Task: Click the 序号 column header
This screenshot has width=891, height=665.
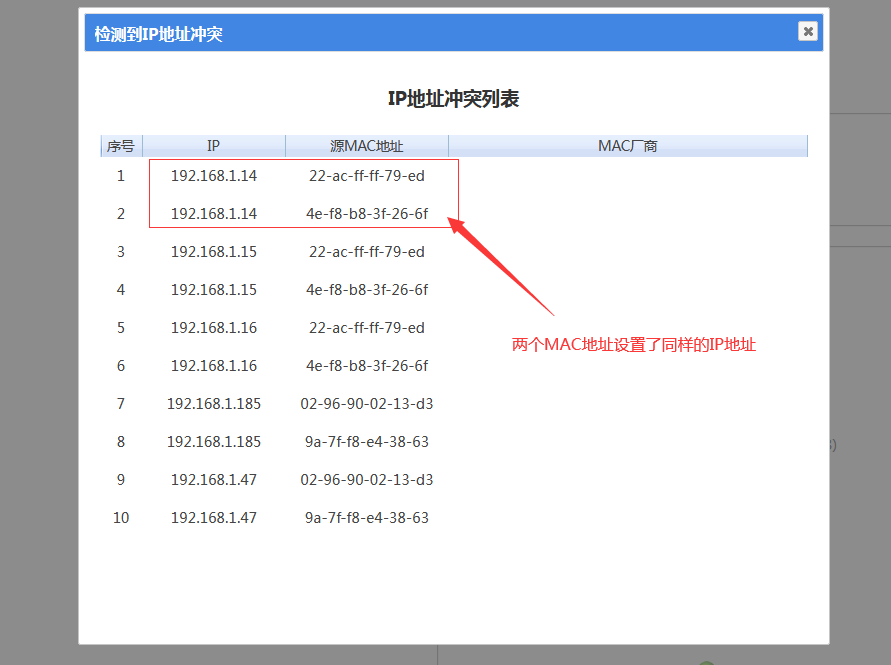Action: tap(121, 146)
